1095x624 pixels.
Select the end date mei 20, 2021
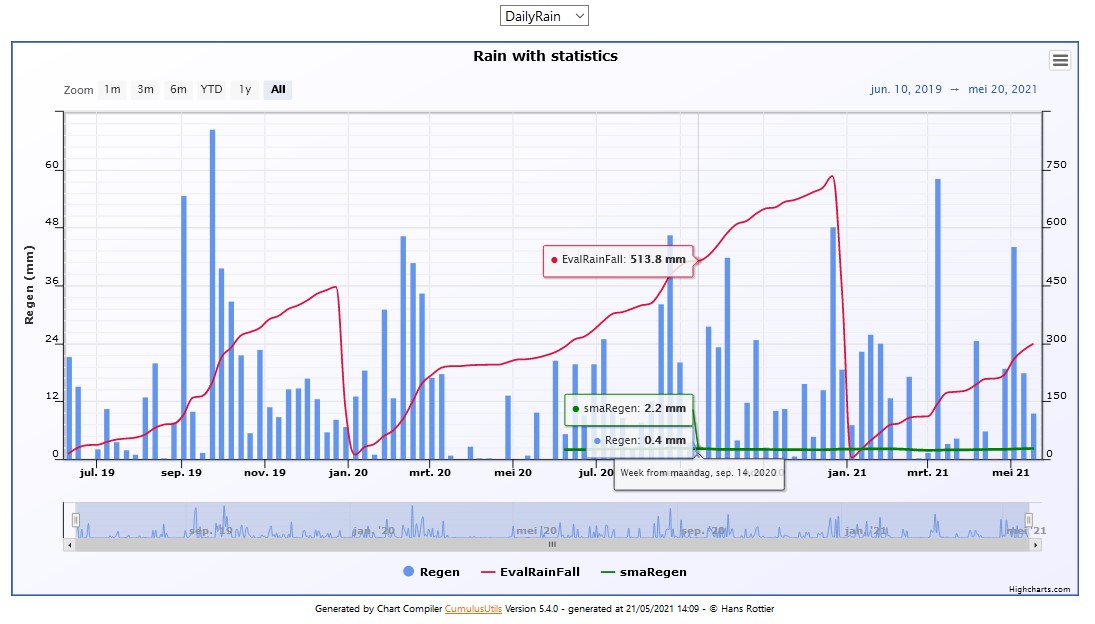1003,89
